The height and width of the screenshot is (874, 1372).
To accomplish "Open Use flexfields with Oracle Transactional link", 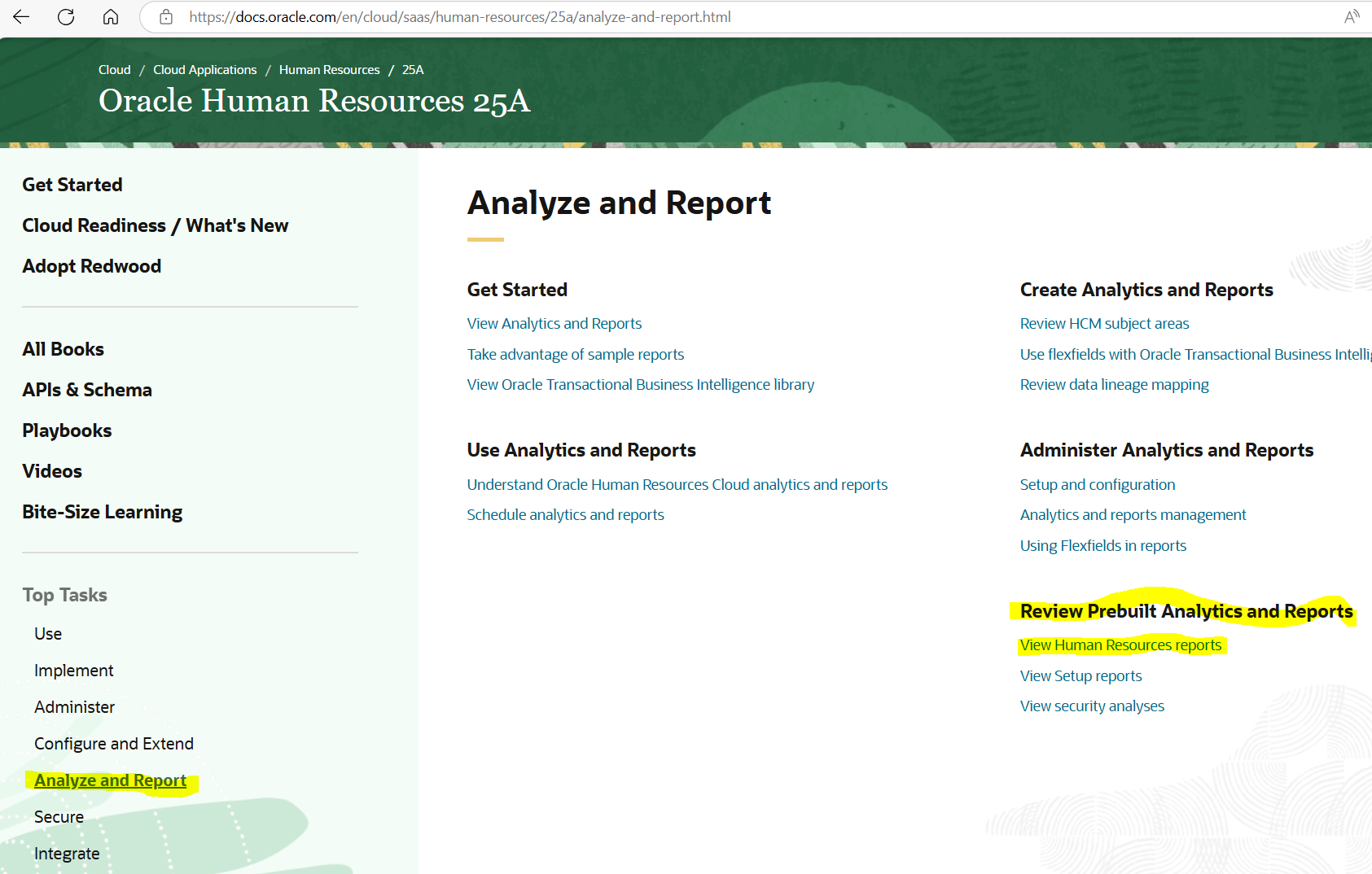I will [1196, 355].
